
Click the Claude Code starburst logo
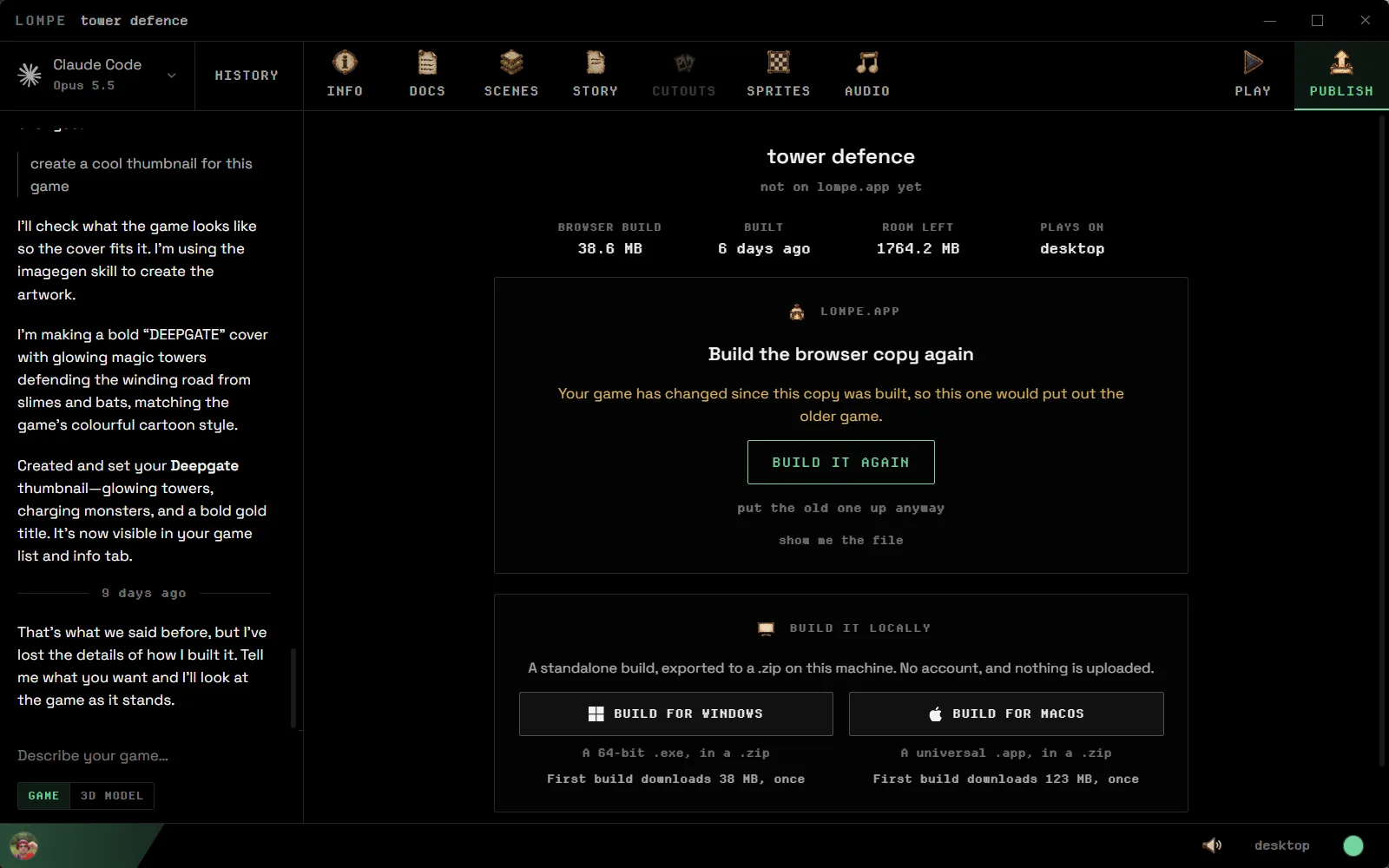click(30, 75)
